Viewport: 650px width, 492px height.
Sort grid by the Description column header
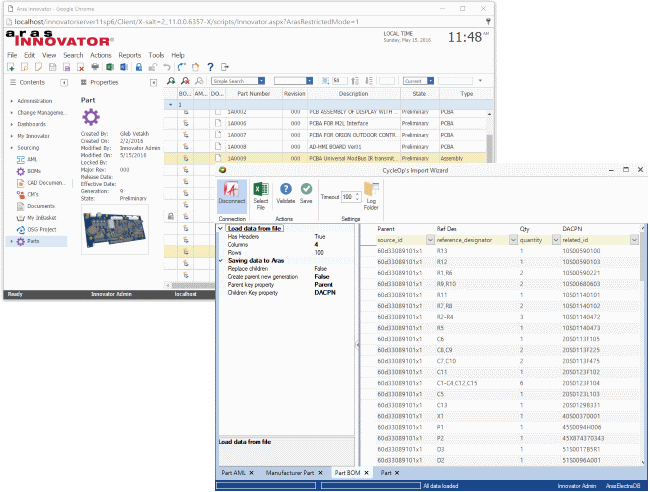[x=354, y=94]
